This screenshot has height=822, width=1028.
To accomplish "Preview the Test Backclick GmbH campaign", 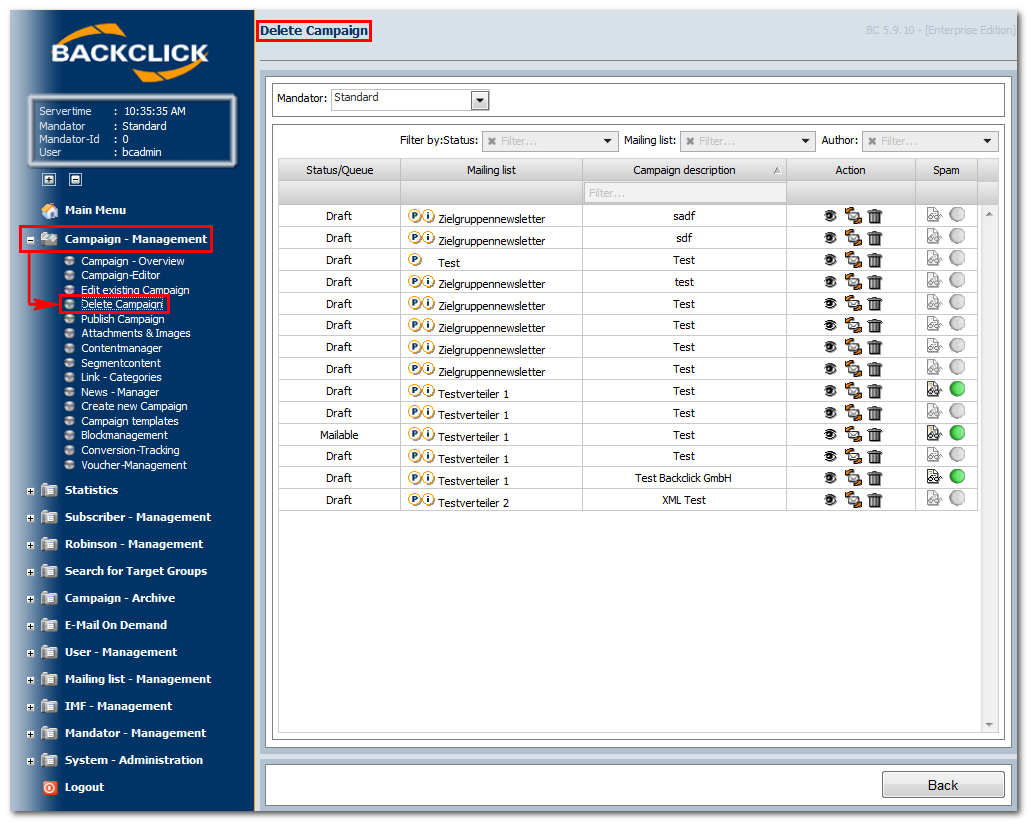I will tap(830, 479).
